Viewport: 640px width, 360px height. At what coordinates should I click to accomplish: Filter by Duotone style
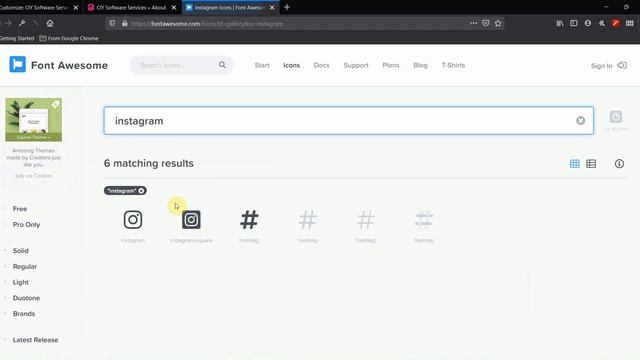[x=26, y=298]
